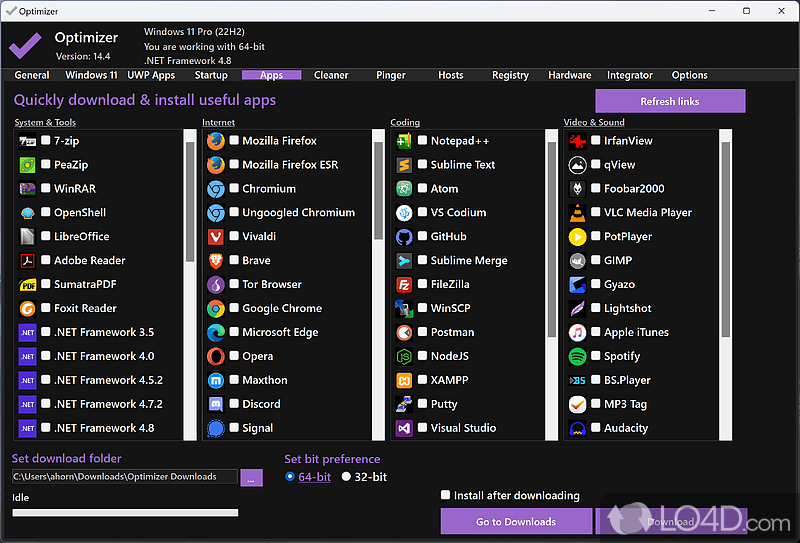This screenshot has width=800, height=543.
Task: Click the VLC Media Player cone icon
Action: pyautogui.click(x=578, y=212)
